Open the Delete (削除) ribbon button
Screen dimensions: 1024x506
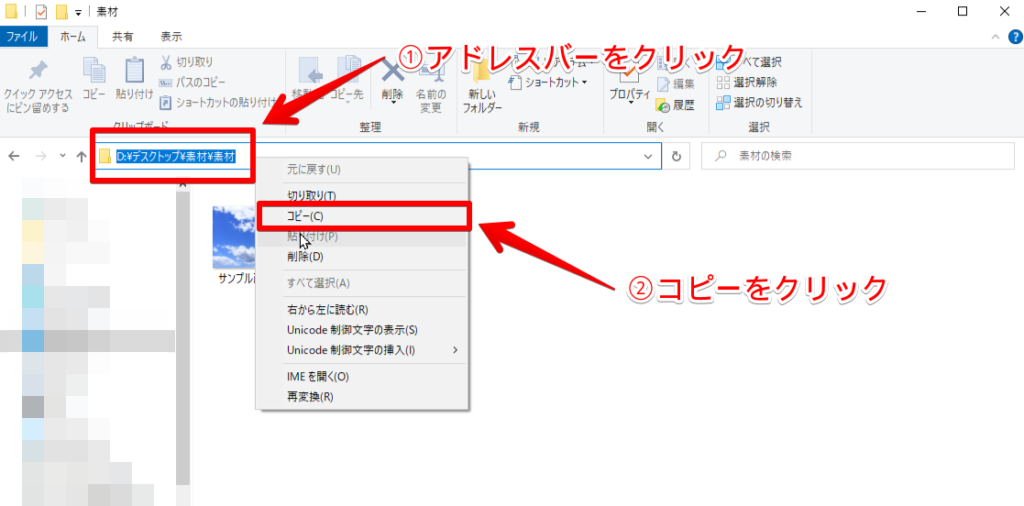point(392,82)
